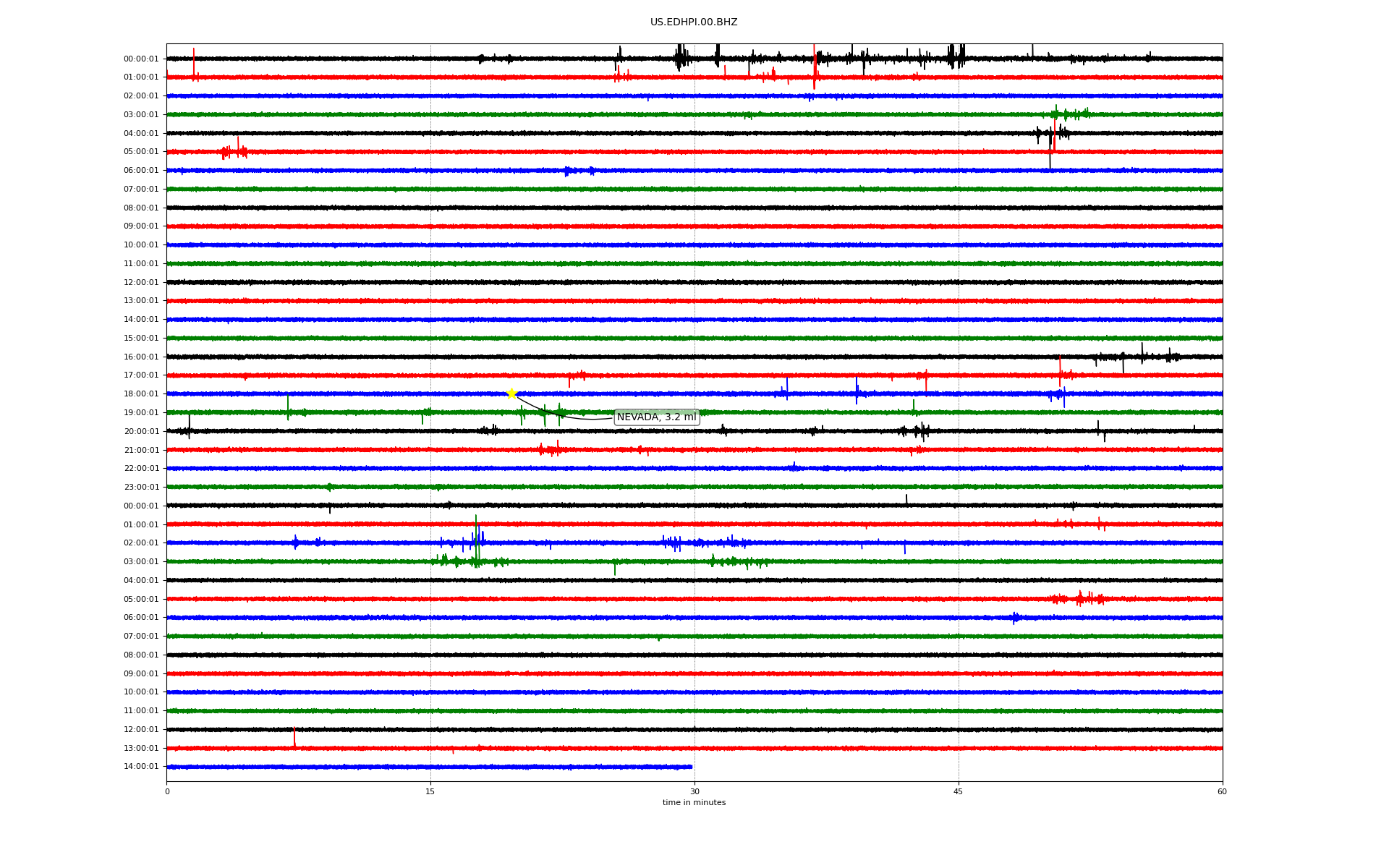1389x868 pixels.
Task: Click the top-most 00:00:01 time label
Action: click(141, 59)
